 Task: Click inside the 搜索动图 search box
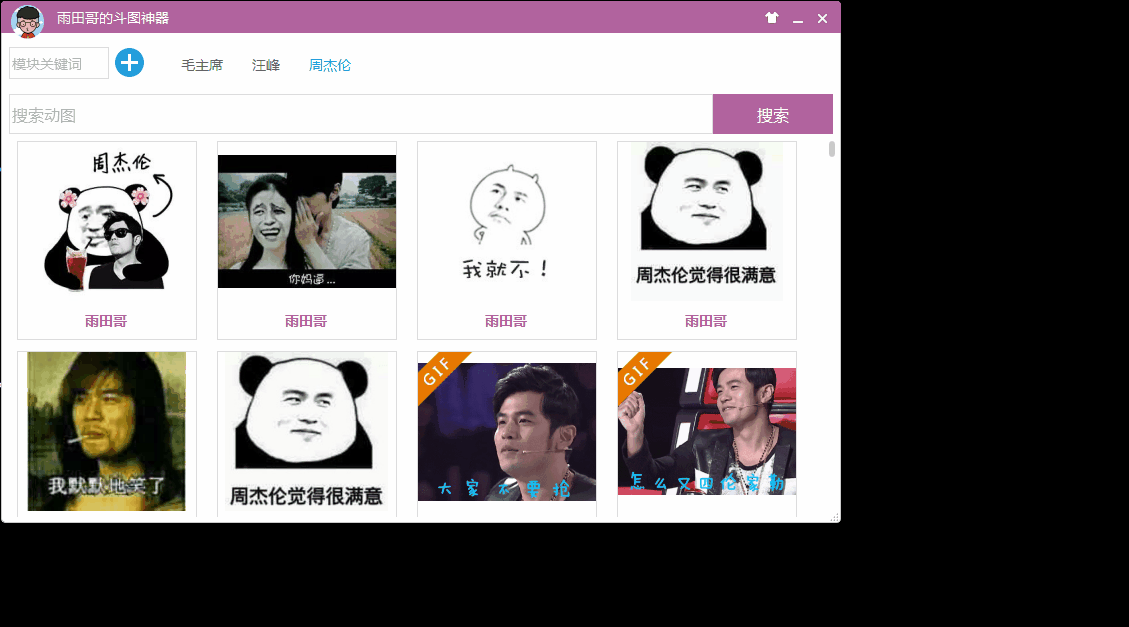360,114
